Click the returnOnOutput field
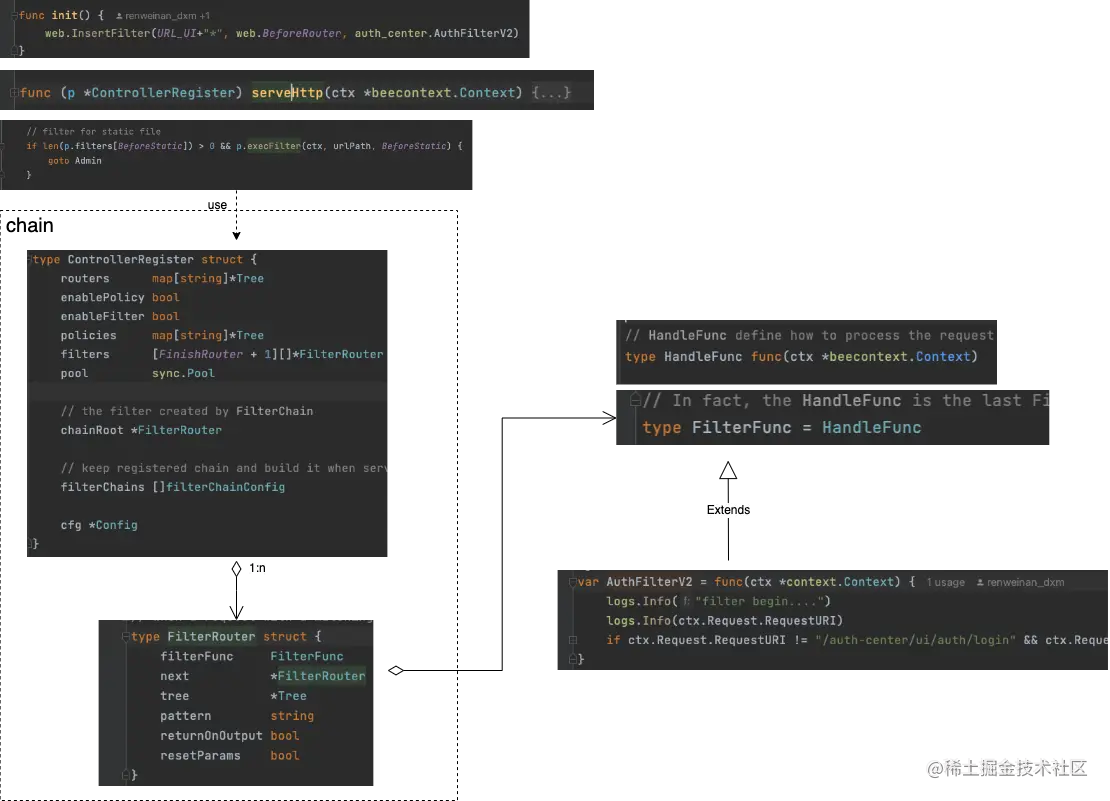The height and width of the screenshot is (801, 1110). click(x=211, y=735)
